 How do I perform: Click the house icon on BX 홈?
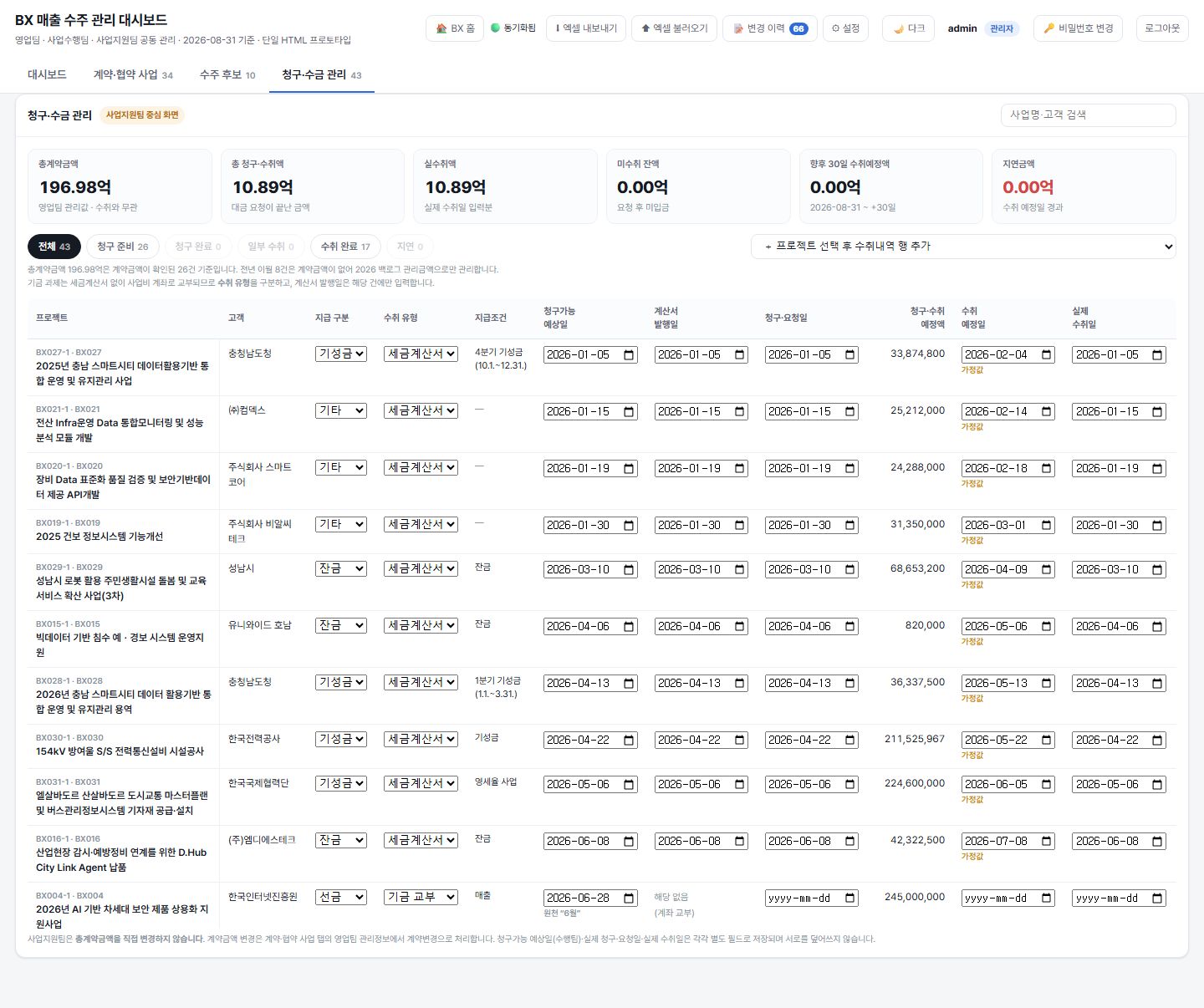point(441,28)
